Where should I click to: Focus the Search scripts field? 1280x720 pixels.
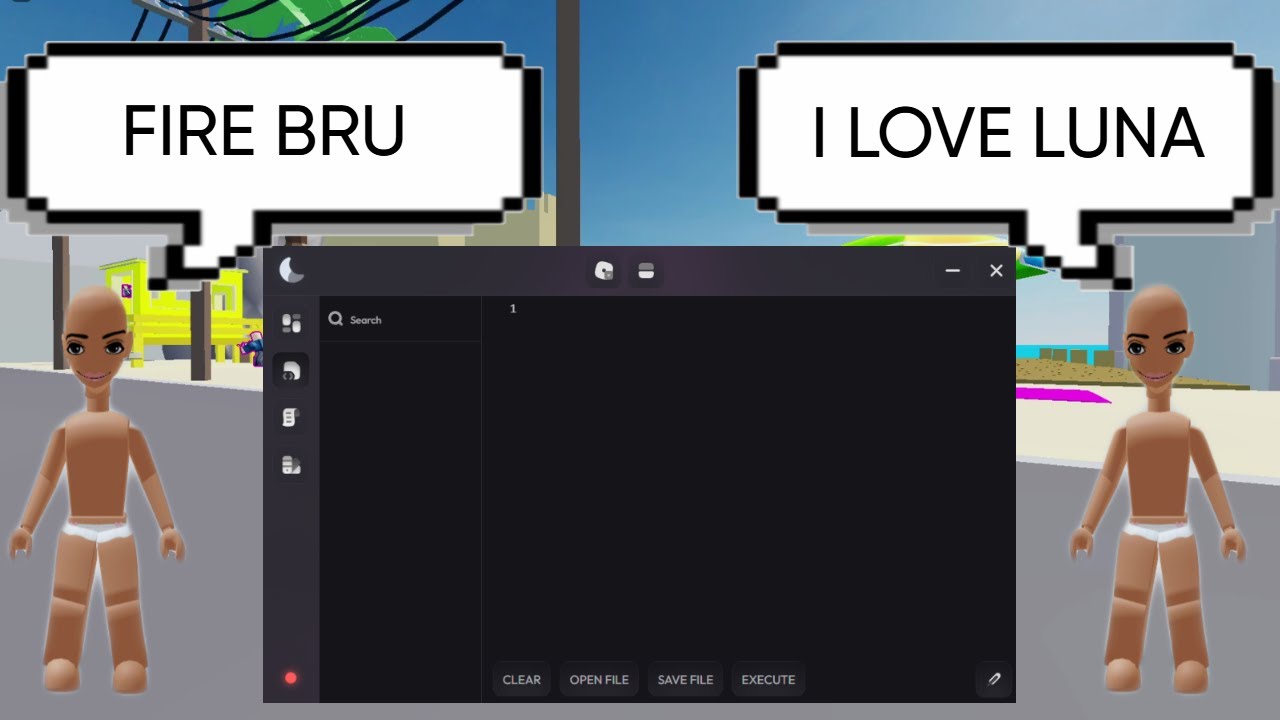(400, 320)
